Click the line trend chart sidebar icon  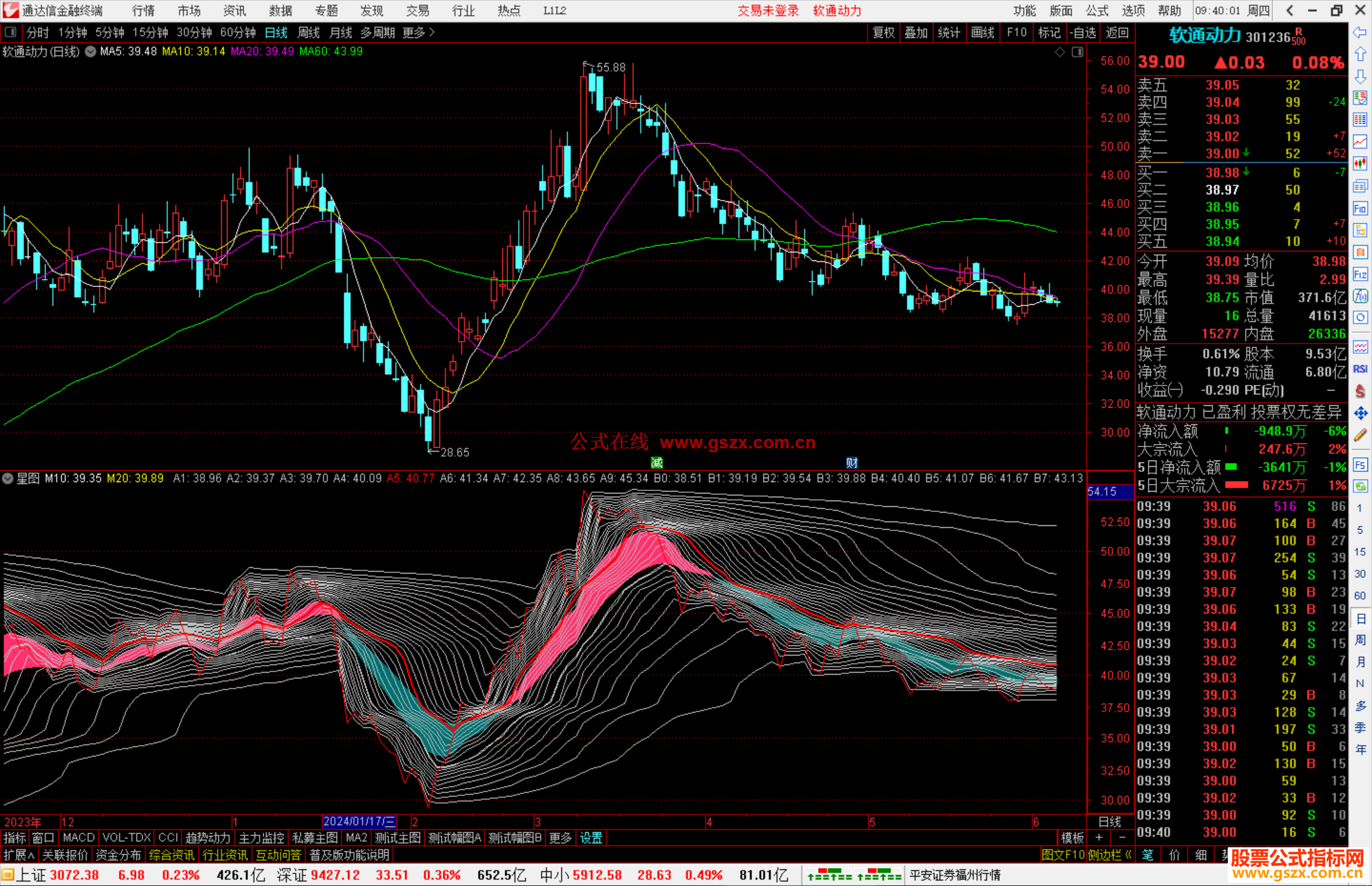coord(1360,142)
